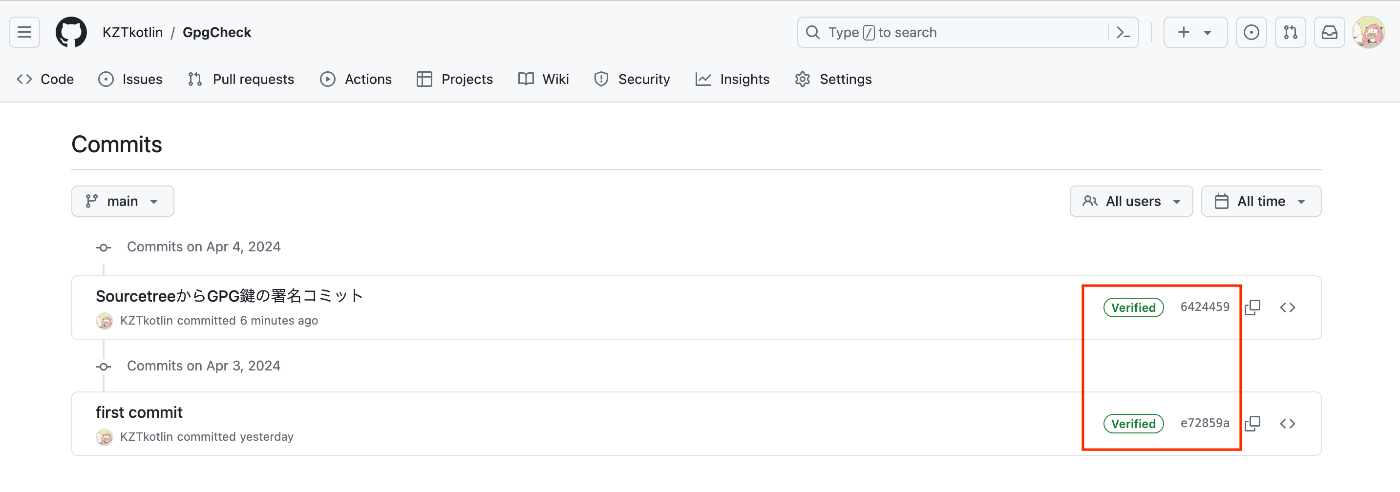Open the hamburger navigation menu
This screenshot has height=492, width=1400.
pyautogui.click(x=25, y=32)
